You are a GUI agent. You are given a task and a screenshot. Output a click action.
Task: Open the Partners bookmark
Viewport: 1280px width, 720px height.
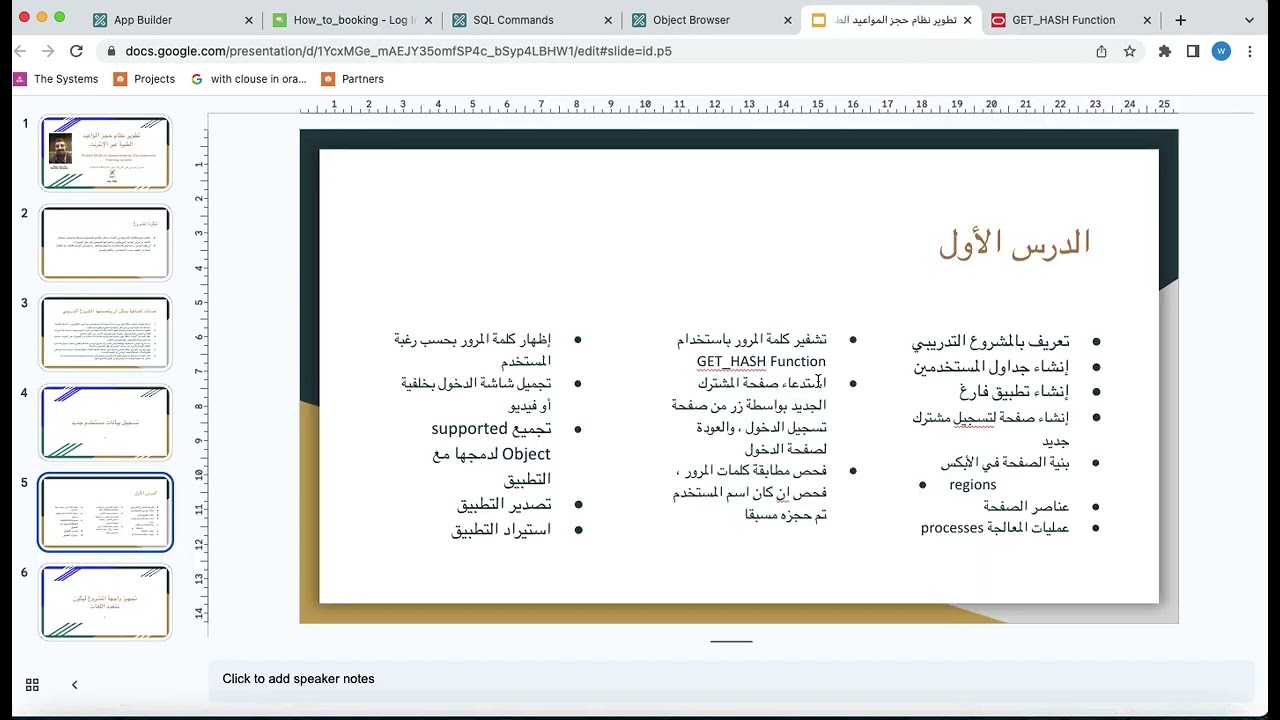click(352, 79)
